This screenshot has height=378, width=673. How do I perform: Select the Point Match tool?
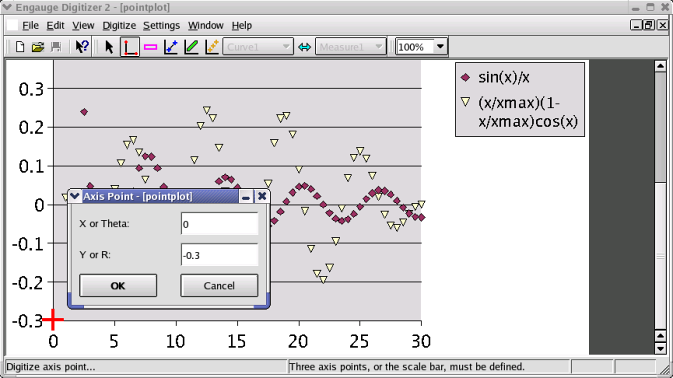click(212, 47)
